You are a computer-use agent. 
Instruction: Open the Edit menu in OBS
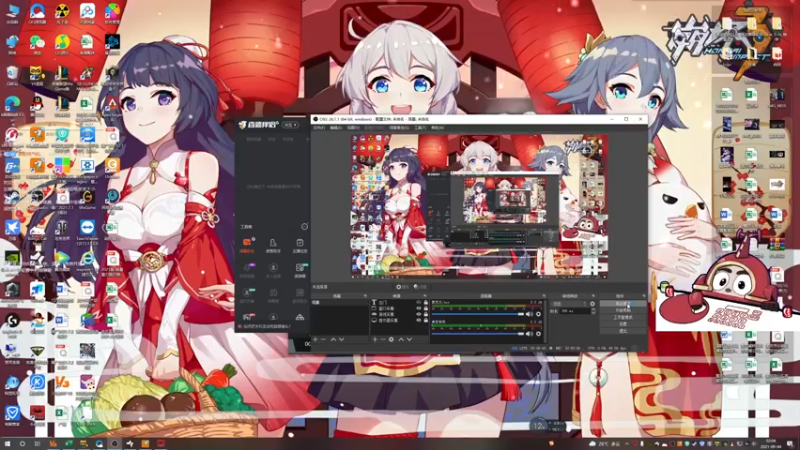click(x=336, y=128)
